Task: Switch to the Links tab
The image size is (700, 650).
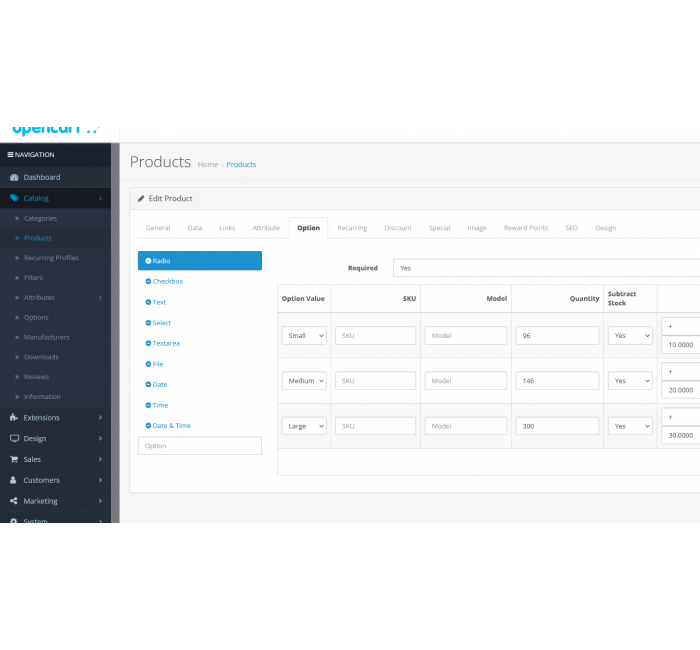Action: [227, 228]
